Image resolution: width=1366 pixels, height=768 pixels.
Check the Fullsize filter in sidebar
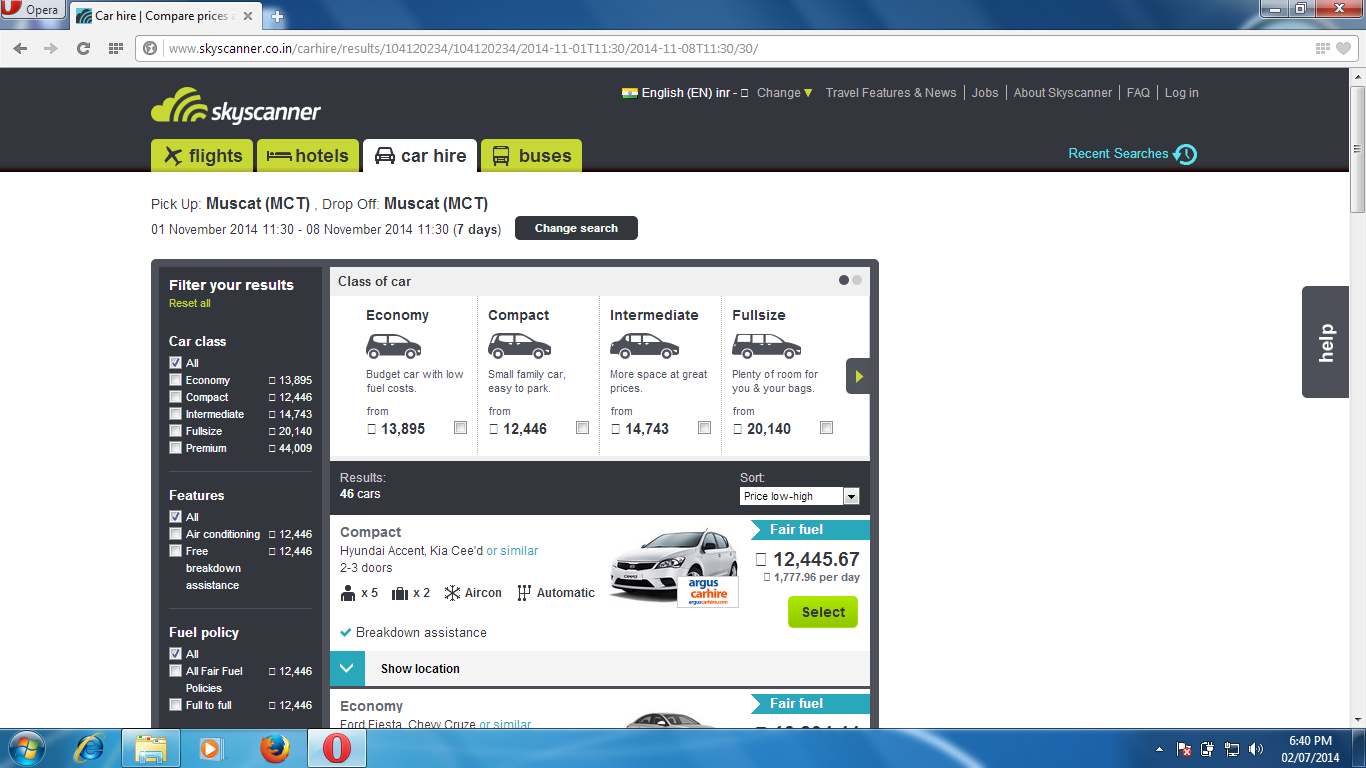176,431
